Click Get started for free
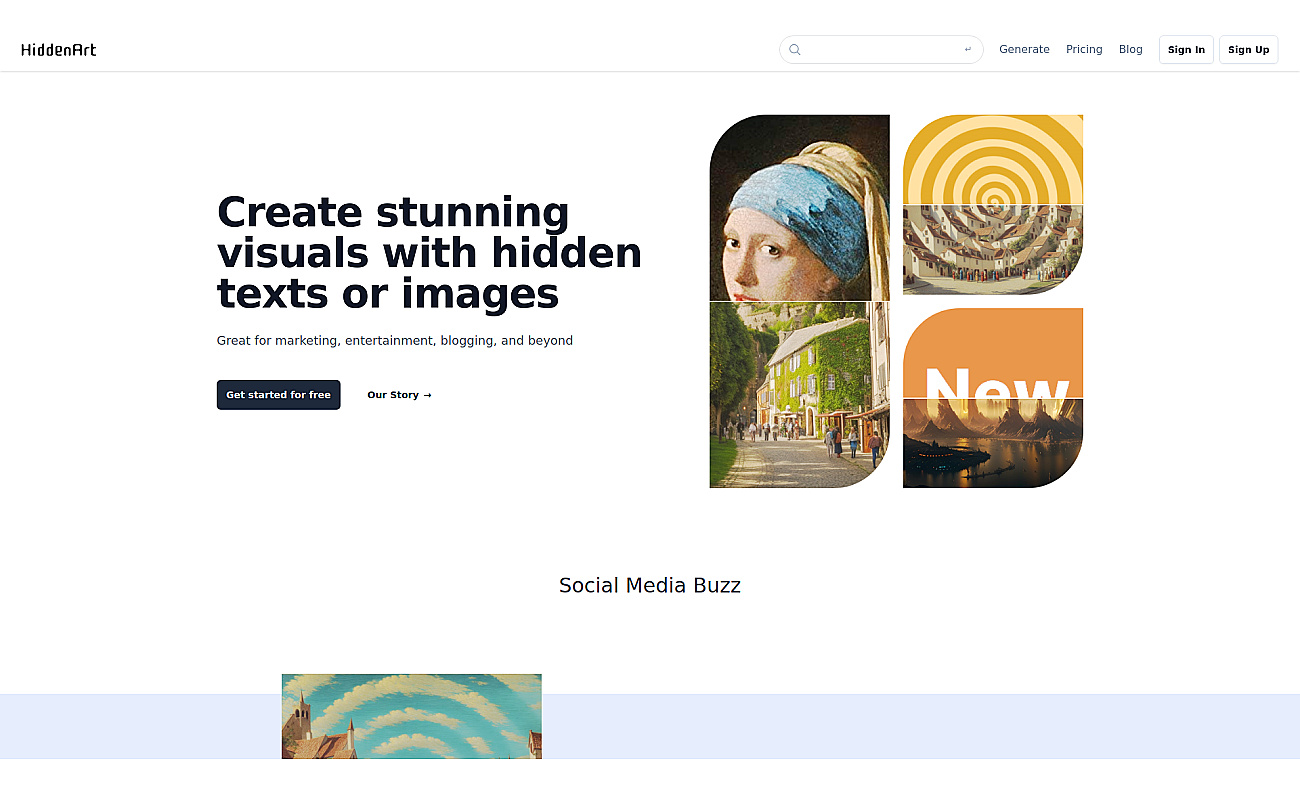Image resolution: width=1300 pixels, height=788 pixels. pyautogui.click(x=278, y=395)
